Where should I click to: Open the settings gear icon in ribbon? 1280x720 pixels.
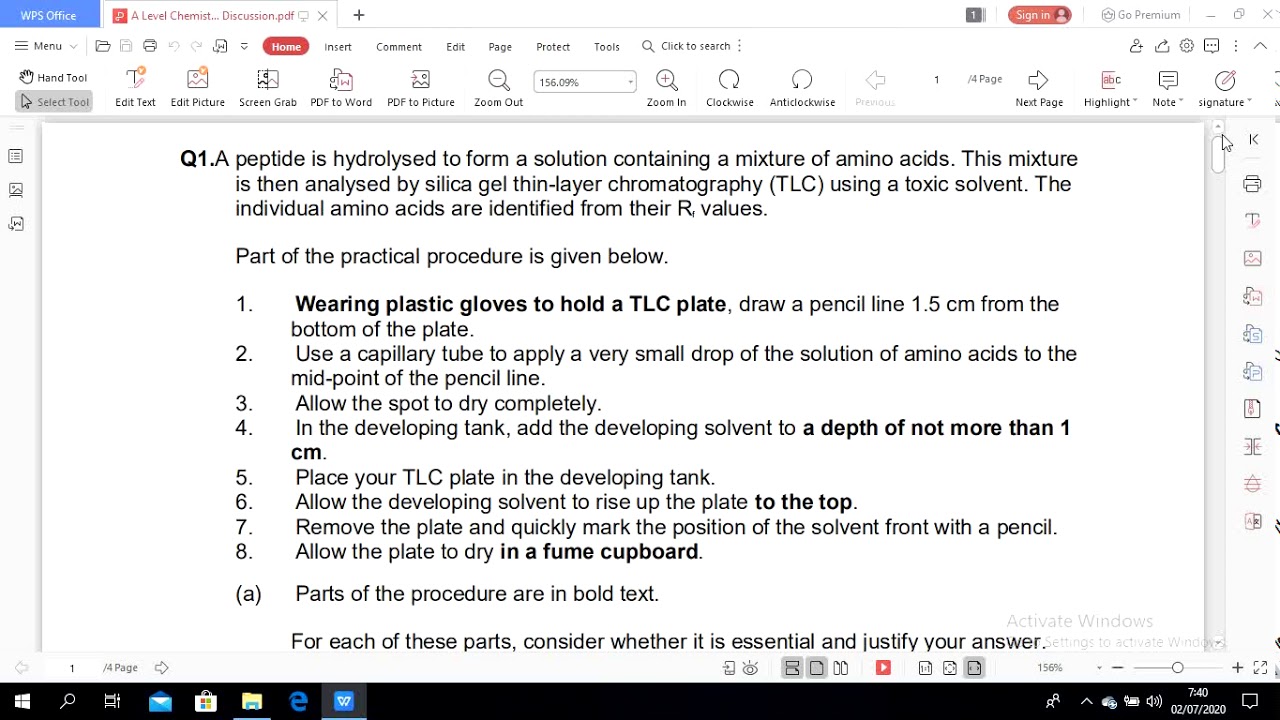pos(1187,46)
